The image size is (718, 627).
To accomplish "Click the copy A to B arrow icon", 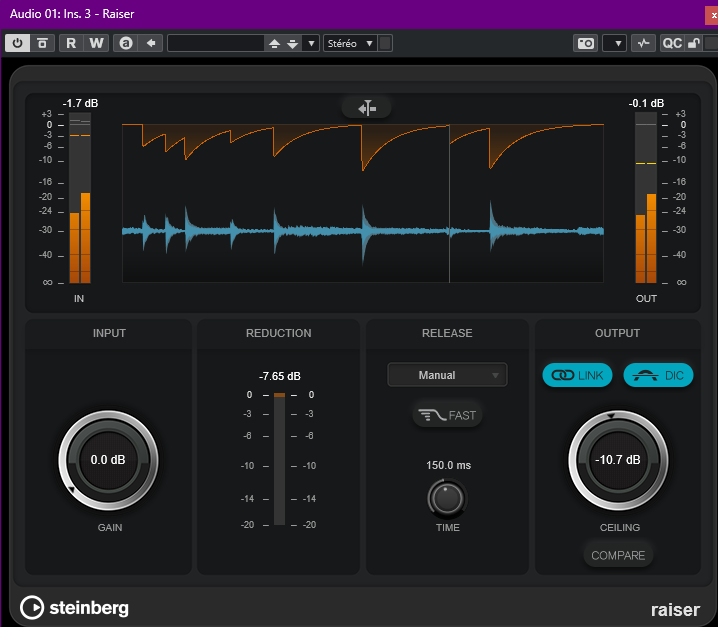I will 151,43.
